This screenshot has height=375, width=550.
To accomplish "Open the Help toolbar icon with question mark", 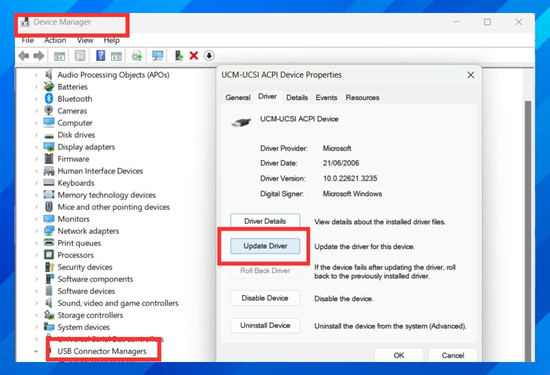I will 100,55.
